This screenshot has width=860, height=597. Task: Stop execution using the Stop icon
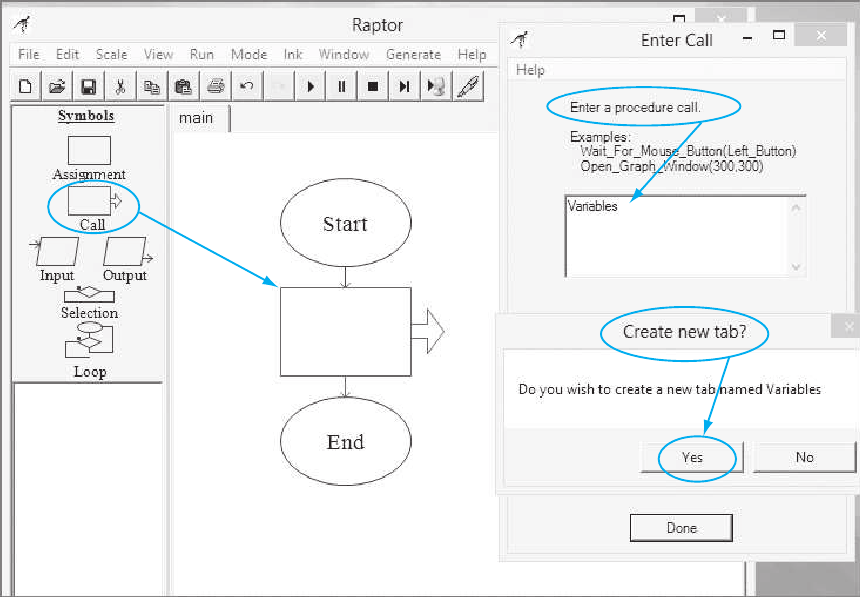pos(372,86)
